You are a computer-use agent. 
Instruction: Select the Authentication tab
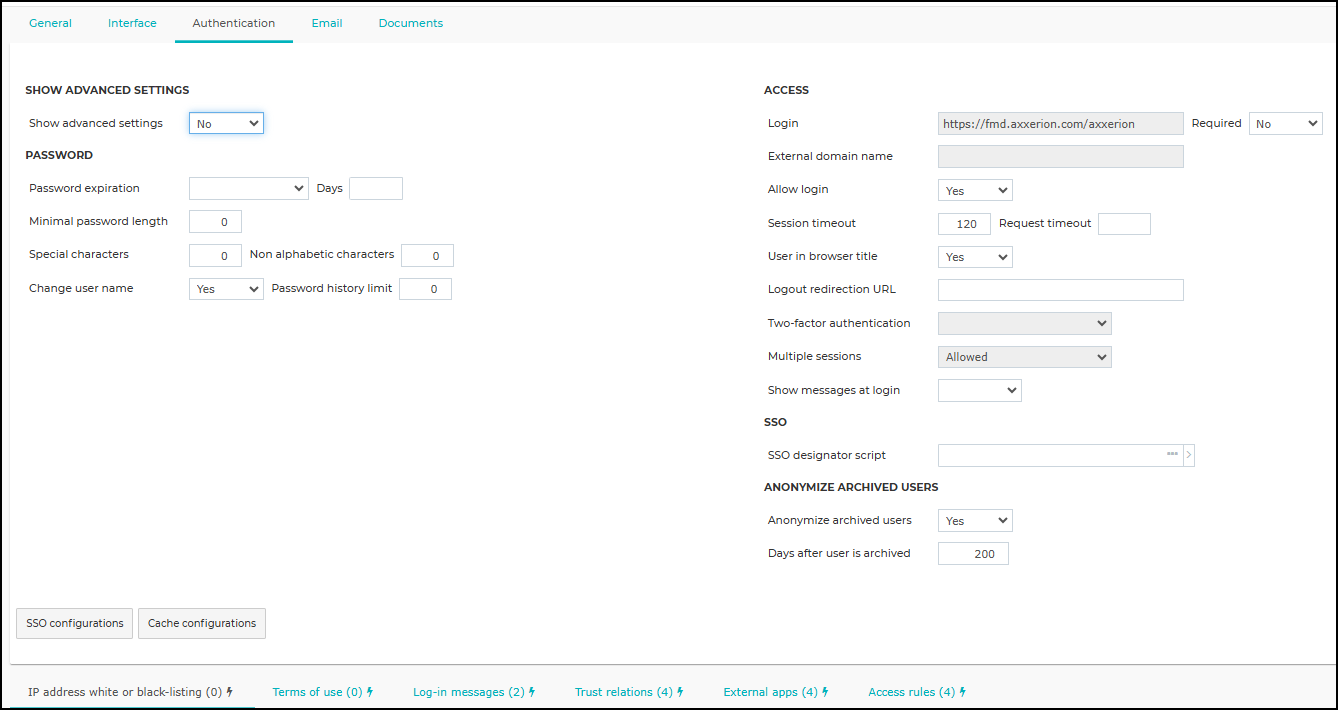[x=234, y=23]
